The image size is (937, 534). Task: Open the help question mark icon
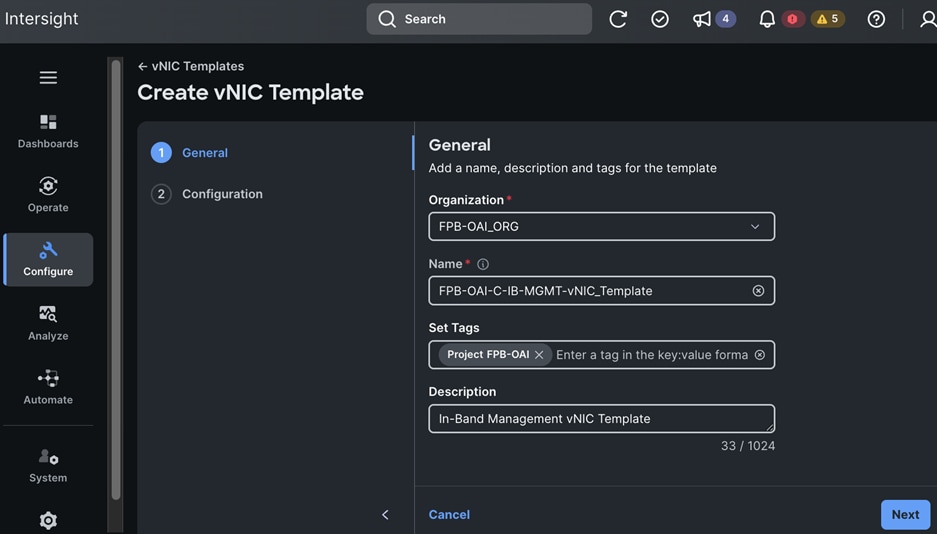pos(876,19)
